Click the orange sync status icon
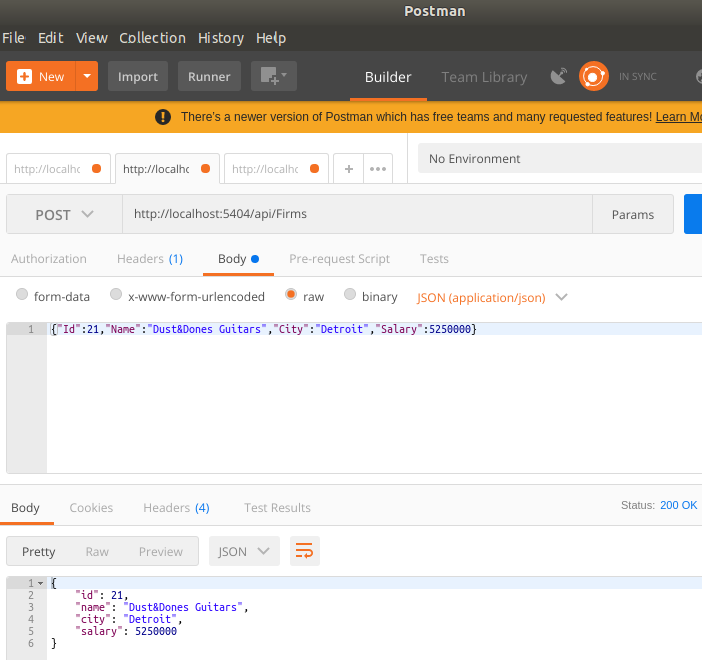Viewport: 702px width, 660px height. (x=594, y=76)
